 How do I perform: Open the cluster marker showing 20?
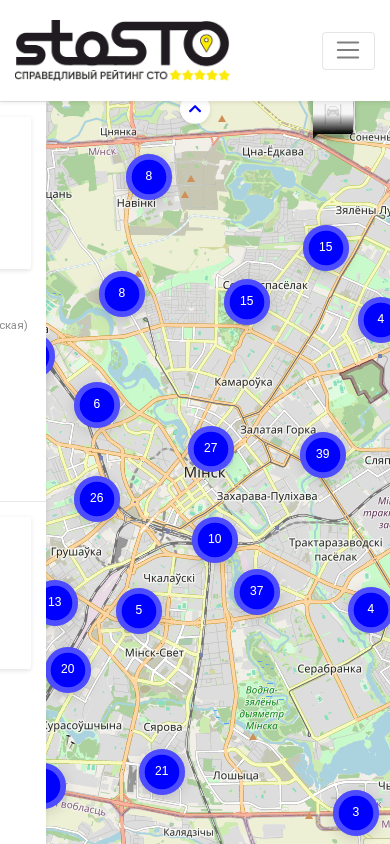click(68, 670)
